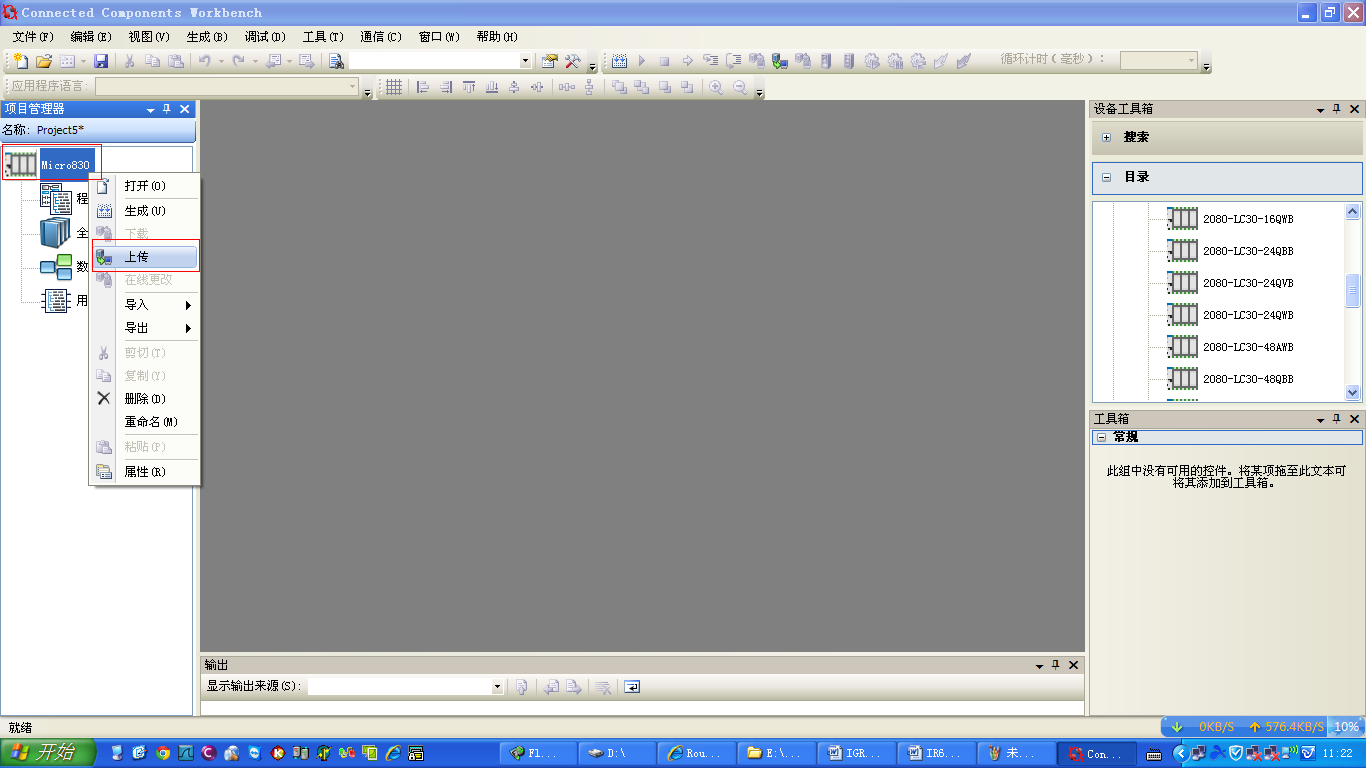Select the 2080-LC30-24QBB device from the catalog
The height and width of the screenshot is (768, 1366).
(x=1247, y=251)
